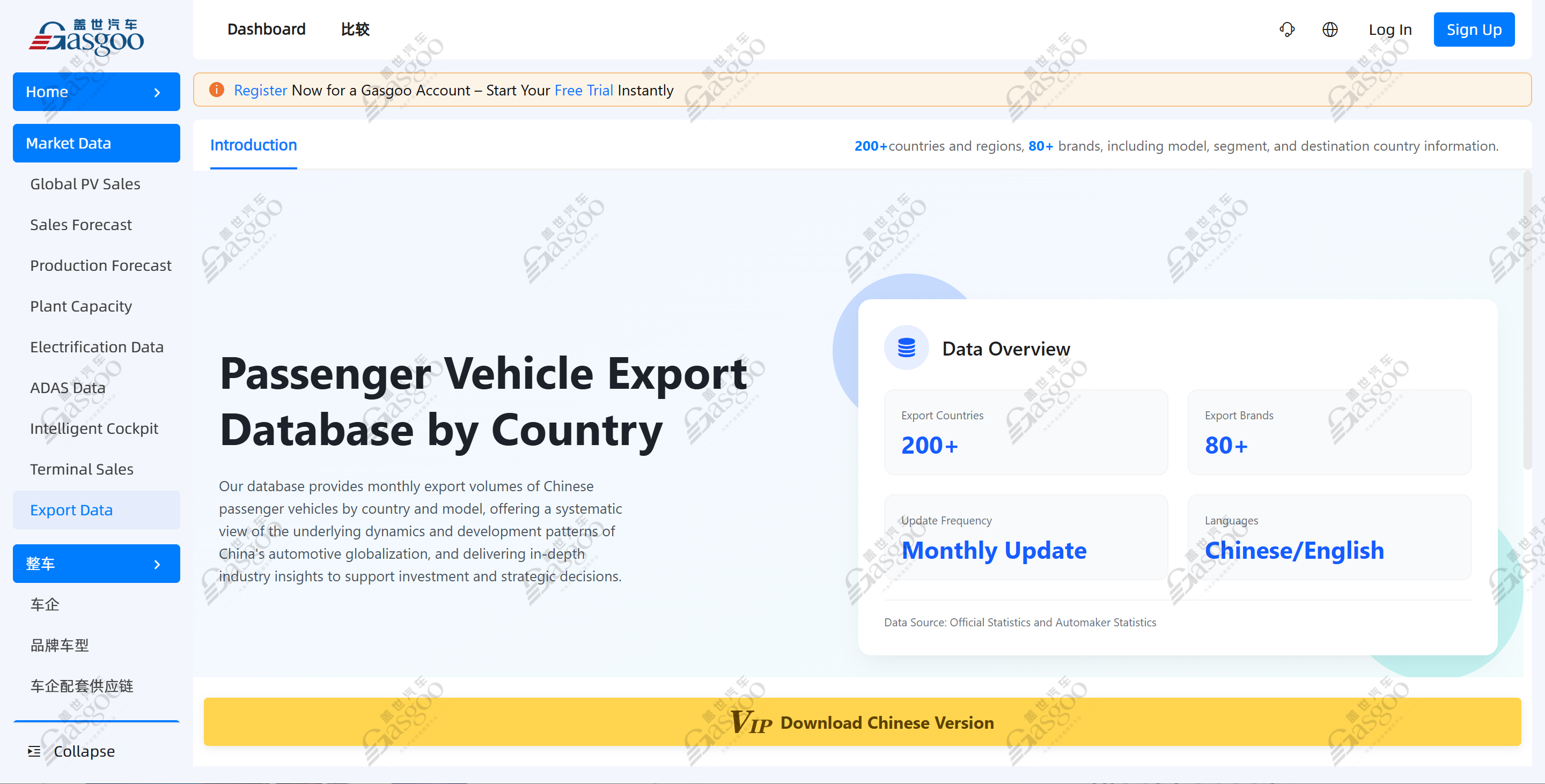Click the orange info icon in banner
This screenshot has height=784, width=1545.
click(217, 90)
